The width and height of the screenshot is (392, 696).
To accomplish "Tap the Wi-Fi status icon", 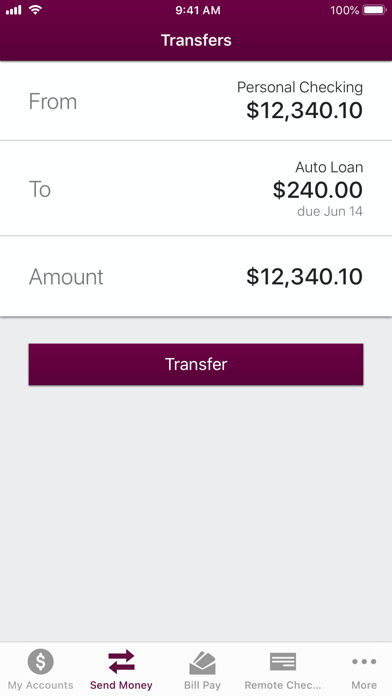I will point(35,10).
